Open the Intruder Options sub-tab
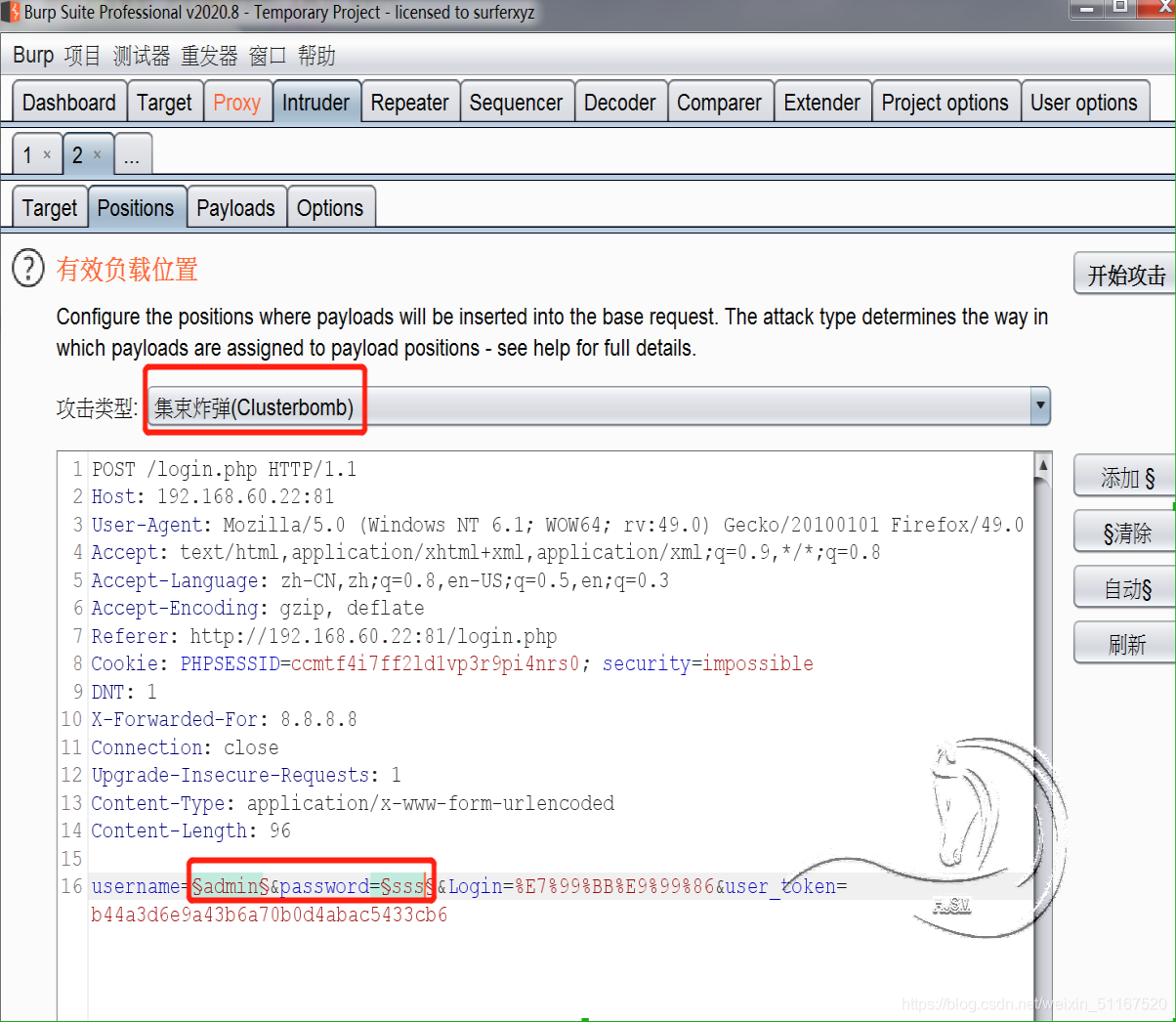 (330, 207)
